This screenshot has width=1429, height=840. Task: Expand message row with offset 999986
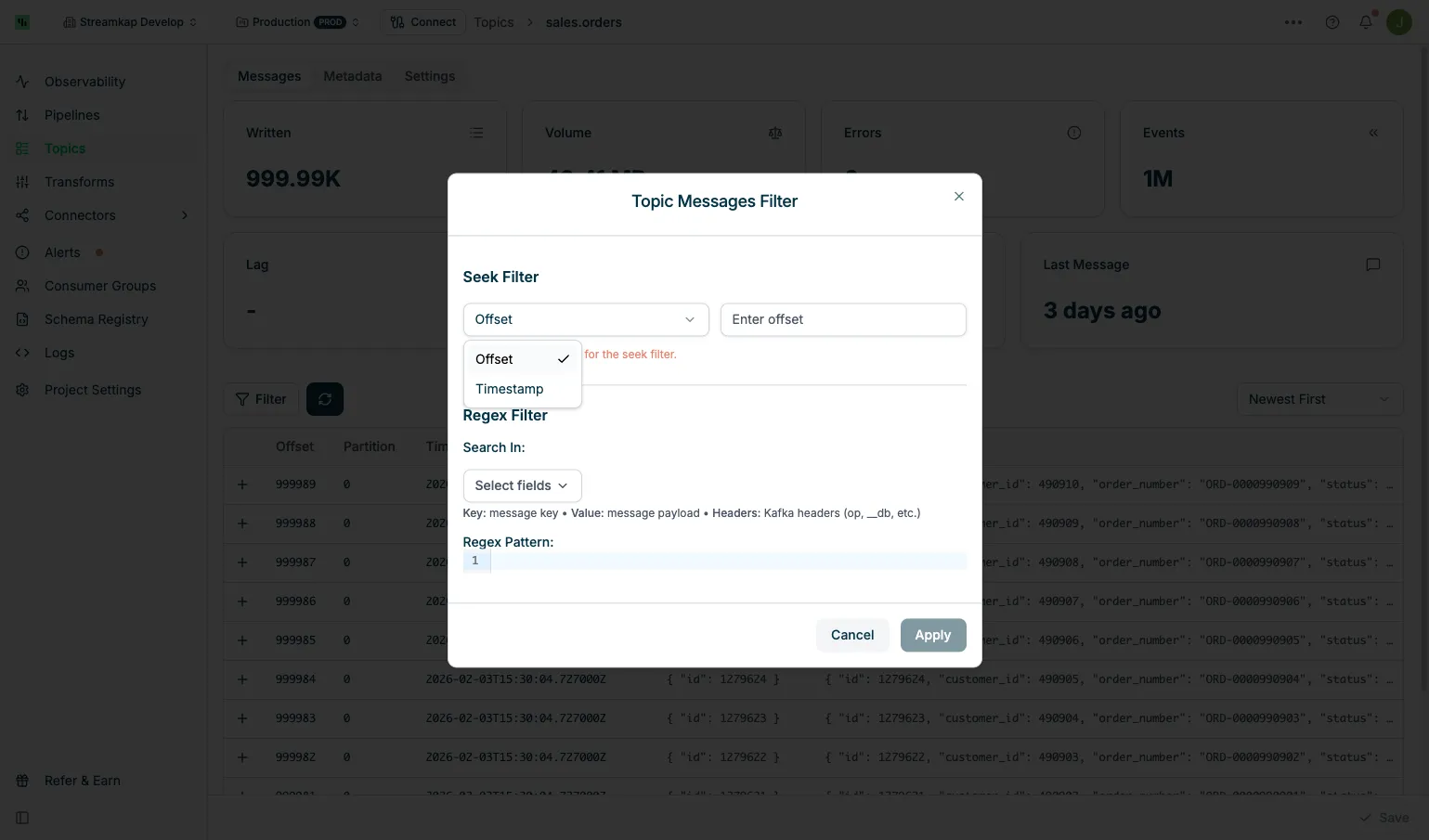point(242,601)
